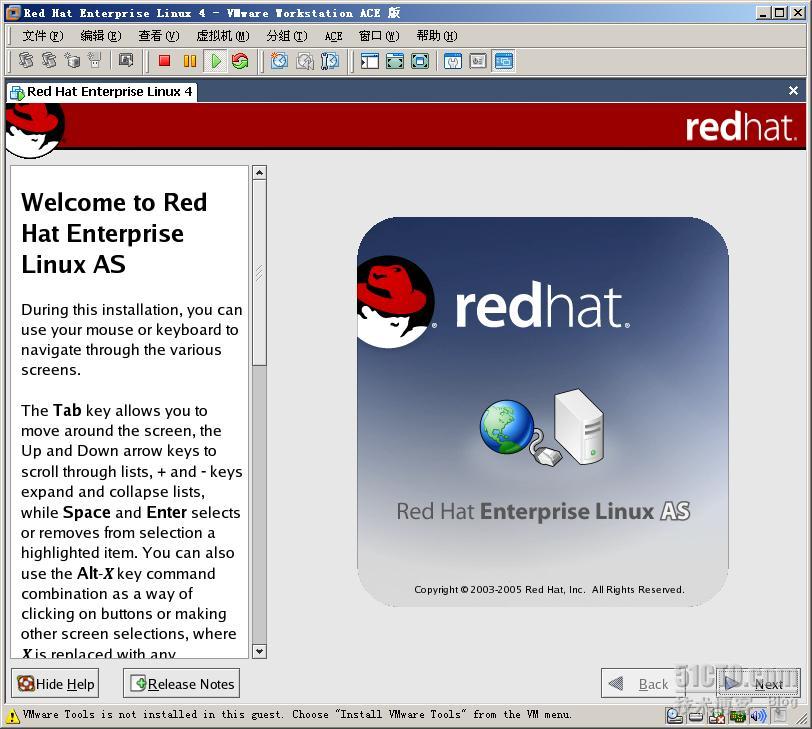Click the Next button
812x729 pixels.
click(759, 683)
